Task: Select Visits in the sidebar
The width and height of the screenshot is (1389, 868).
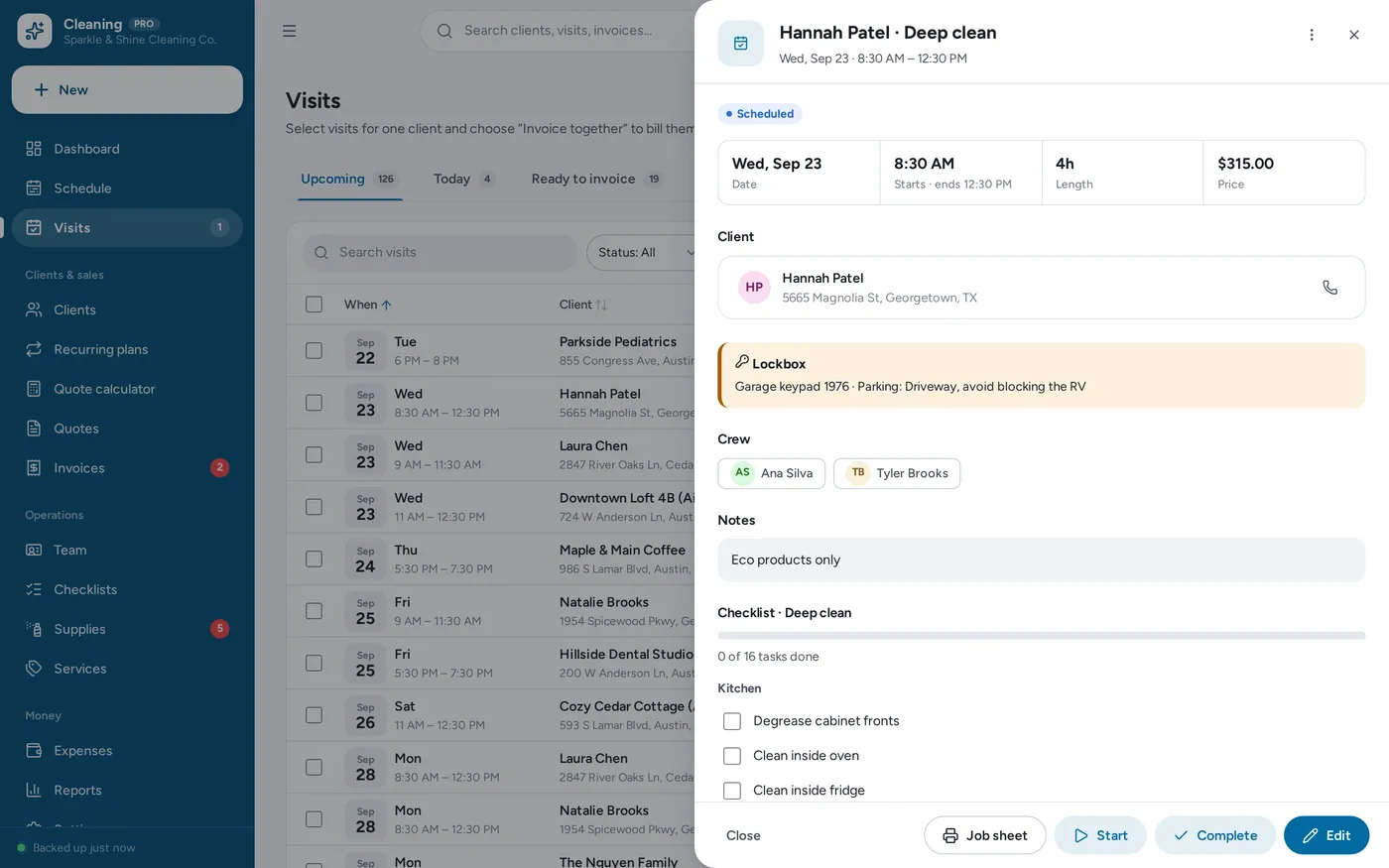Action: [127, 228]
